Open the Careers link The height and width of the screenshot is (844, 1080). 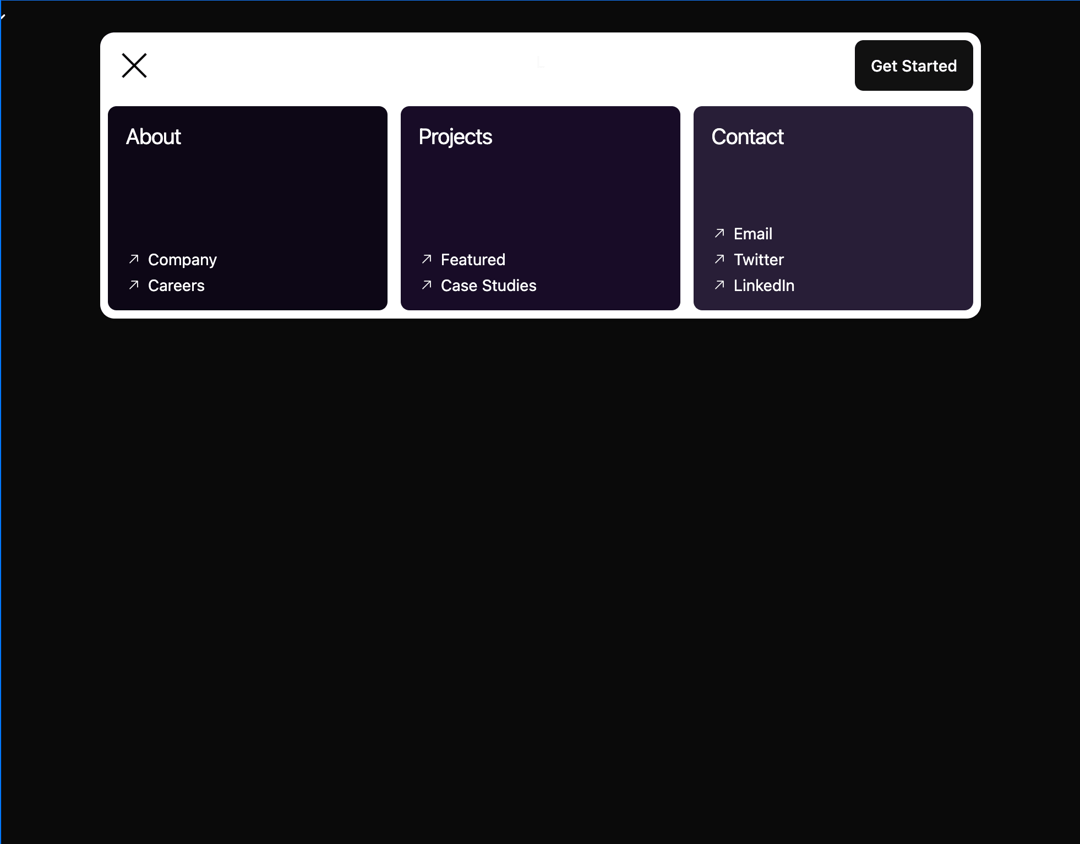click(166, 285)
